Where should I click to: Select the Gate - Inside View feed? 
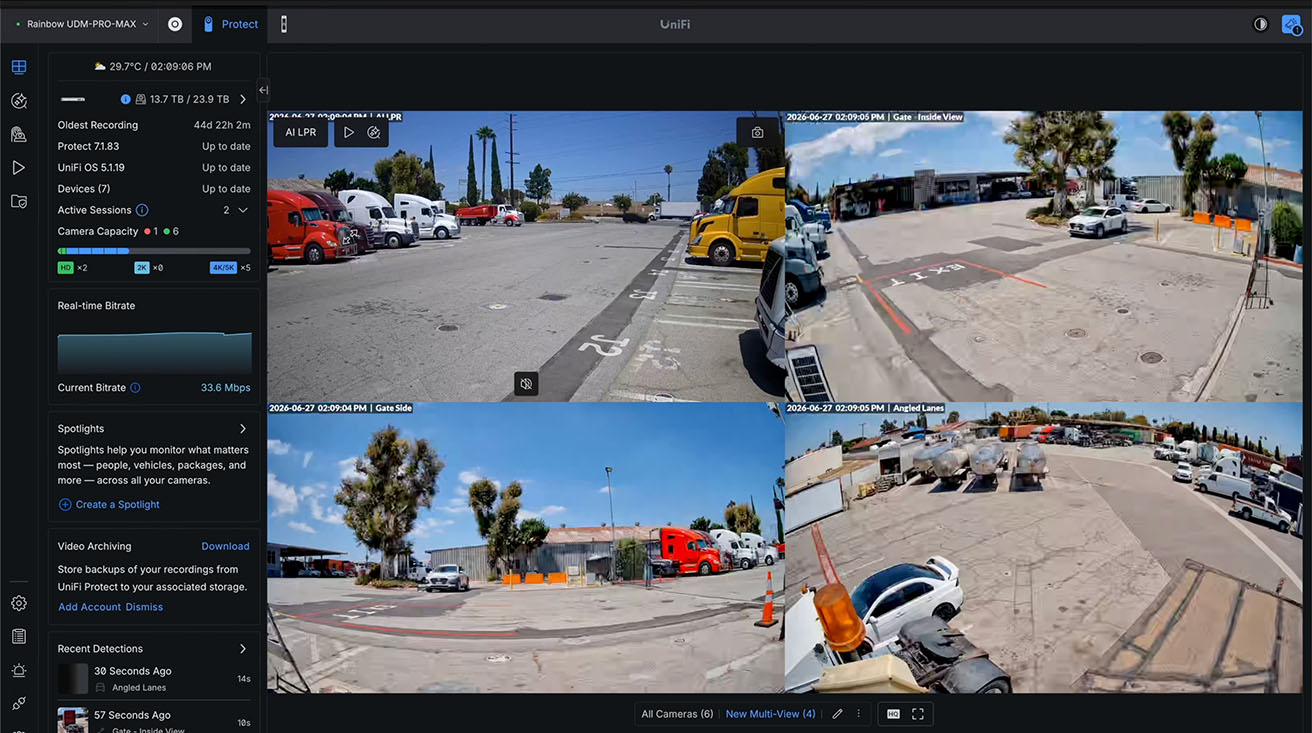pos(1044,256)
